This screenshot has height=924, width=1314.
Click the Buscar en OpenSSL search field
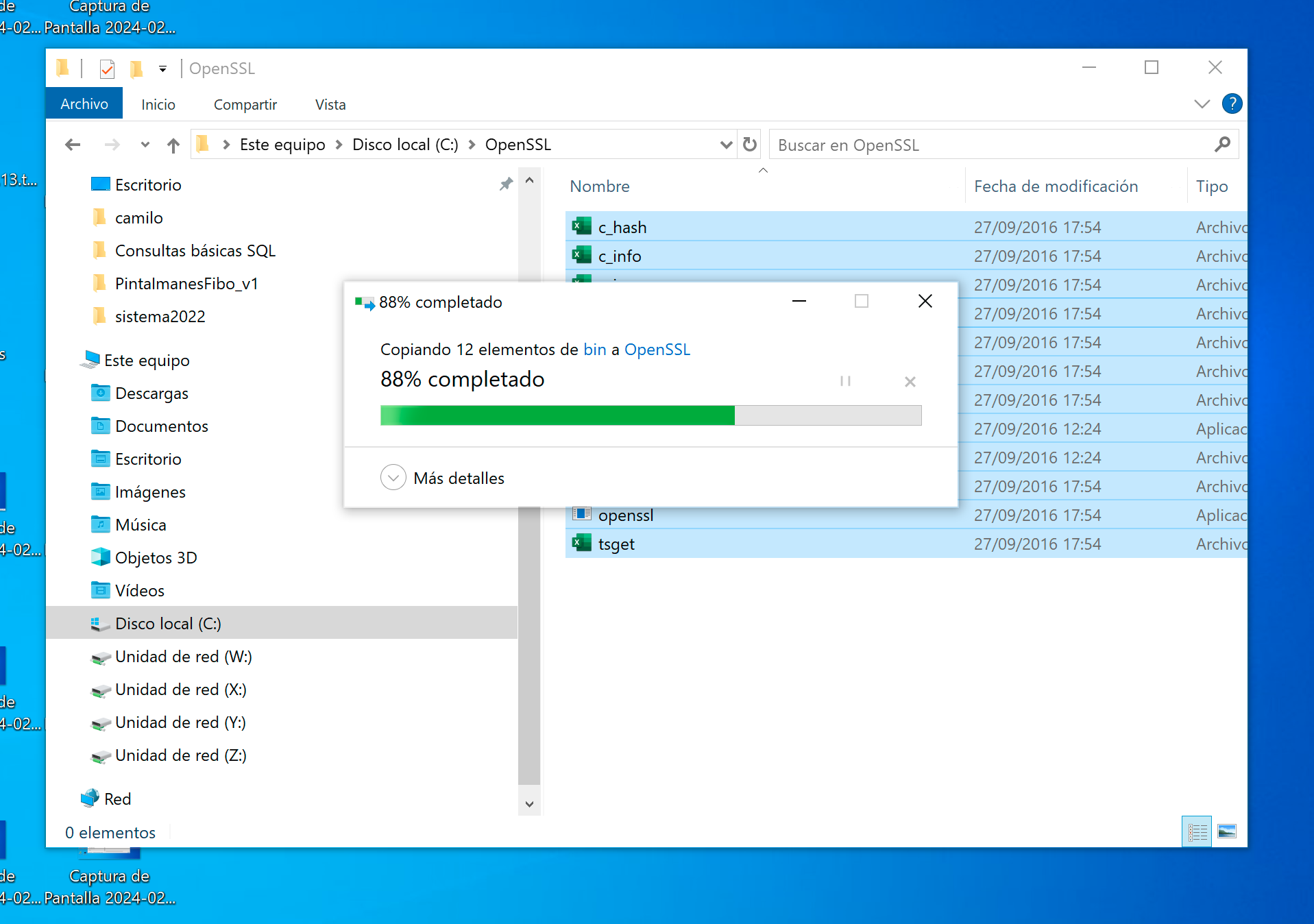990,145
